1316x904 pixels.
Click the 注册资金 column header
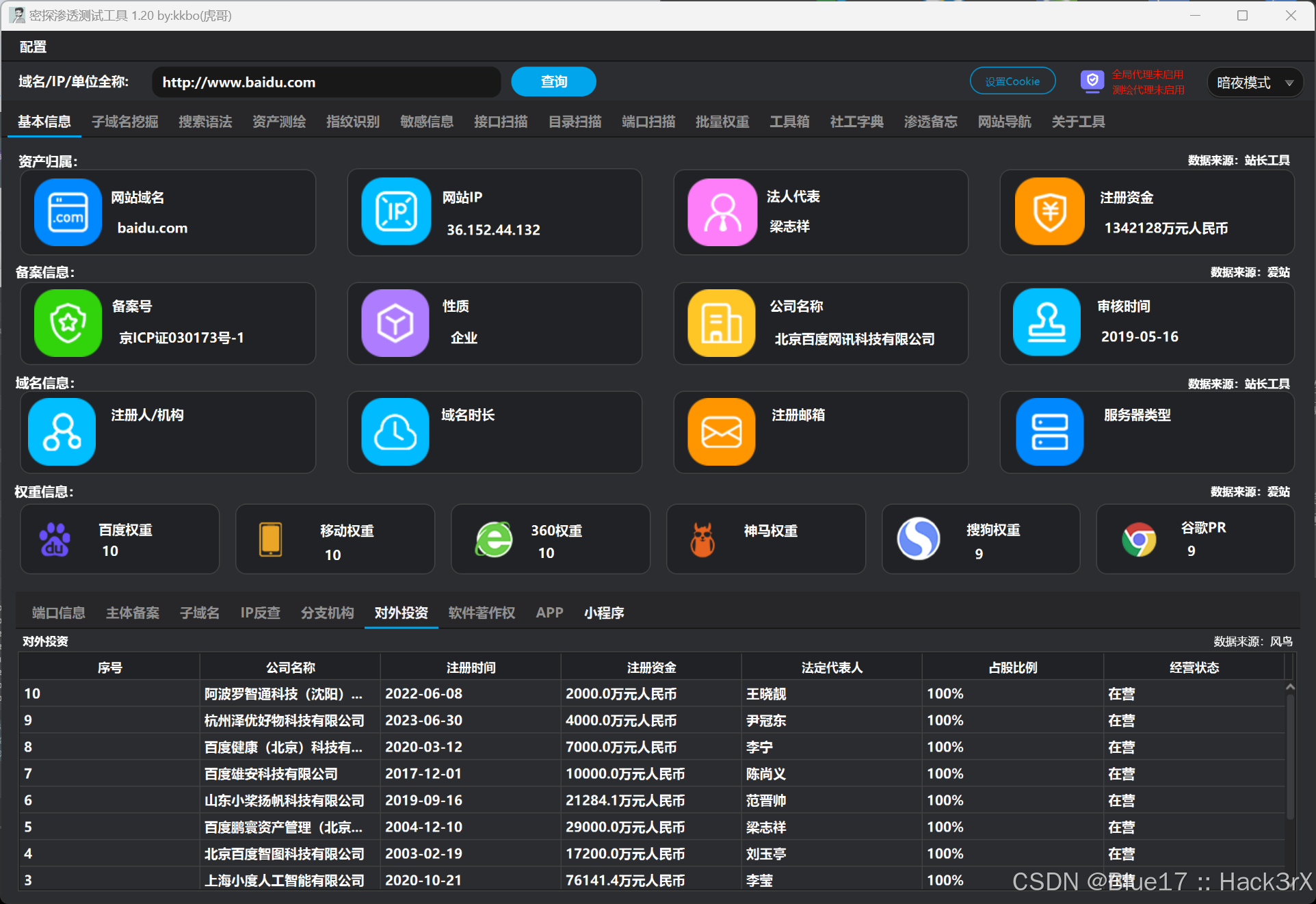[x=650, y=667]
